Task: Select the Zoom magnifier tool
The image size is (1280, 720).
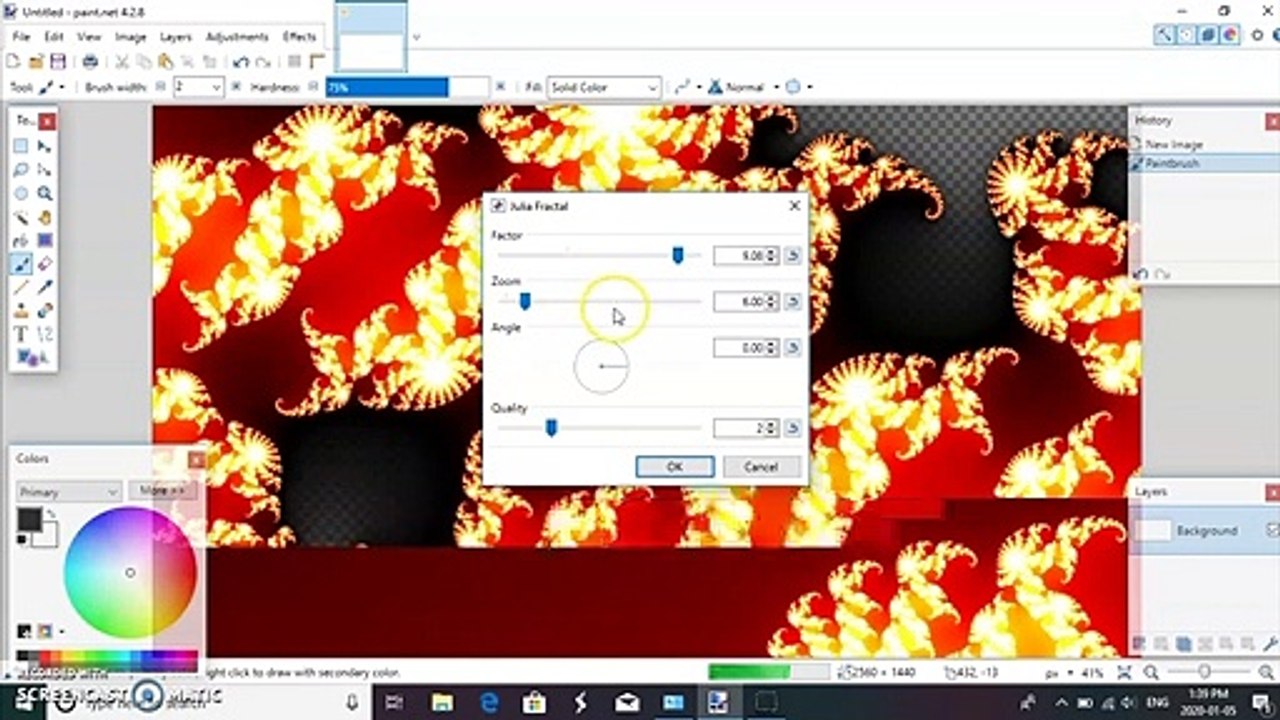Action: pos(45,194)
